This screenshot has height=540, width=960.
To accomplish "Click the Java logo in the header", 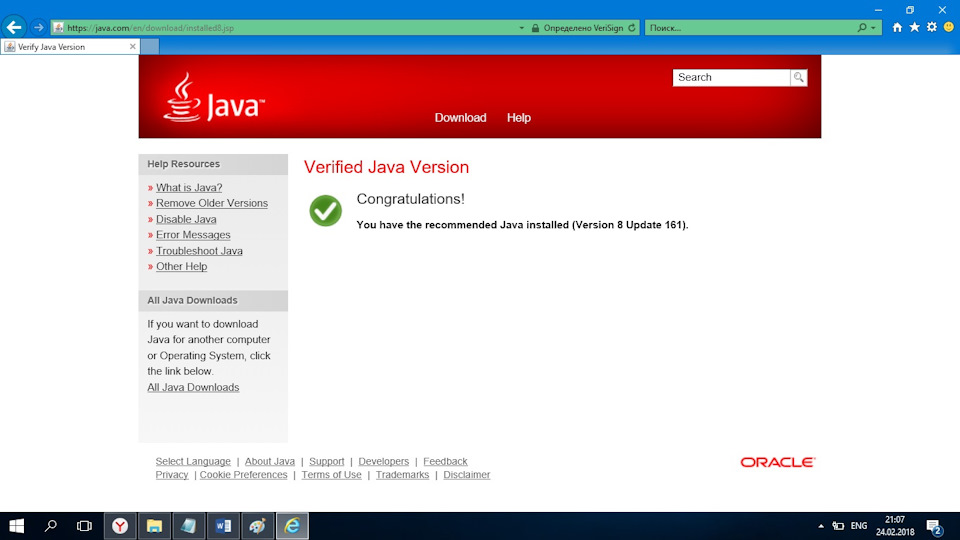I will point(213,98).
